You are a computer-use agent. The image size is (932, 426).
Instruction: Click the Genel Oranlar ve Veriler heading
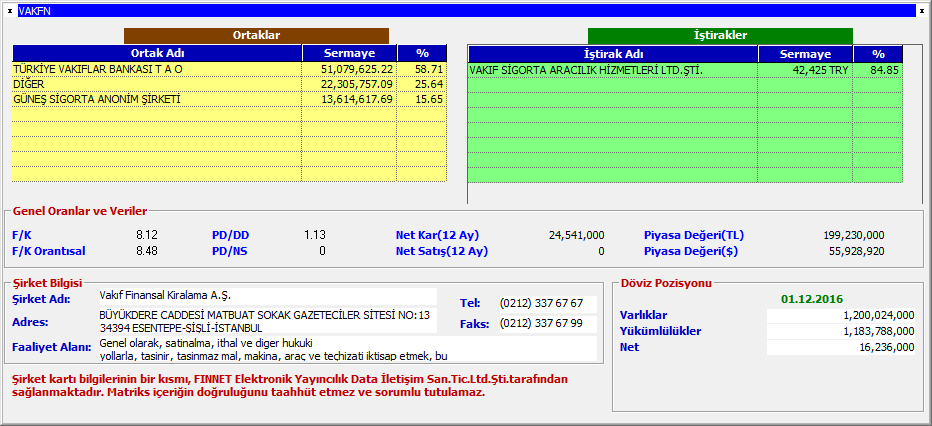click(x=80, y=210)
